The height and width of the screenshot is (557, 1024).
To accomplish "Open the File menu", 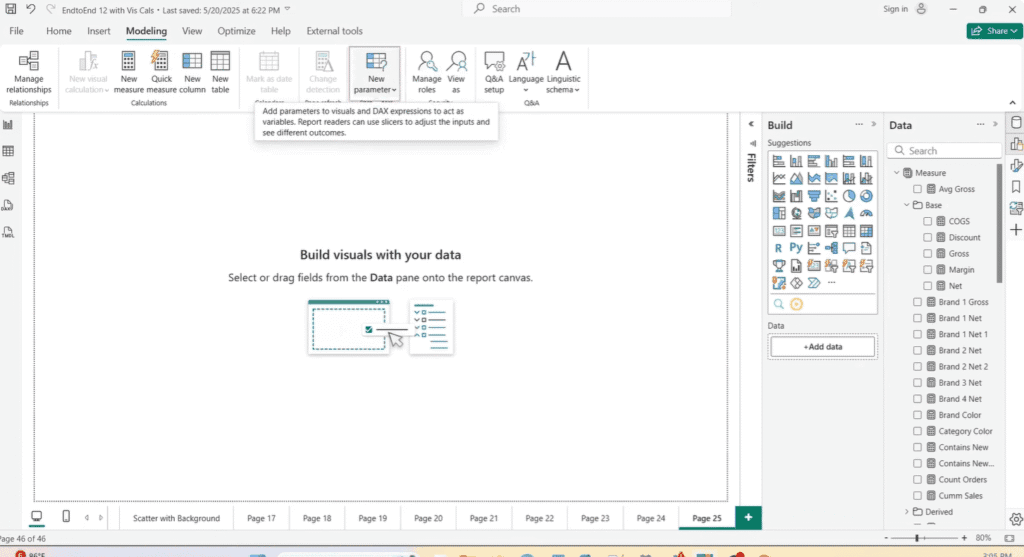I will pyautogui.click(x=16, y=31).
